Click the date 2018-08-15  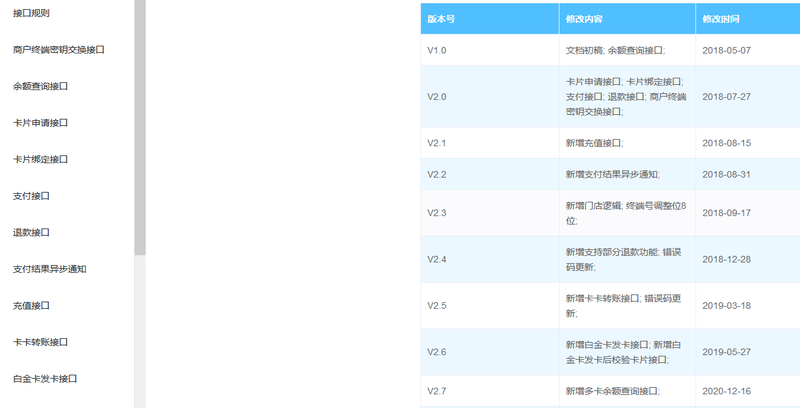pyautogui.click(x=727, y=143)
